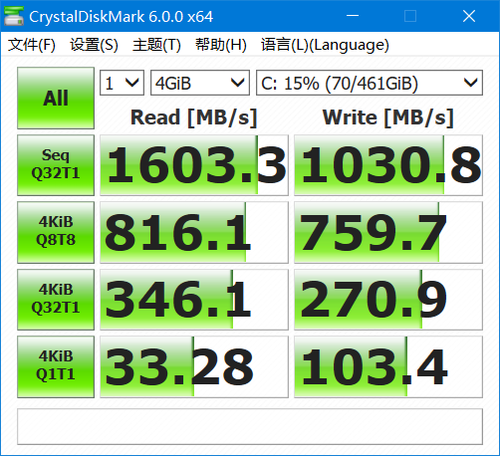Open the 设置(S) menu
Screen dimensions: 500x456
pyautogui.click(x=94, y=45)
